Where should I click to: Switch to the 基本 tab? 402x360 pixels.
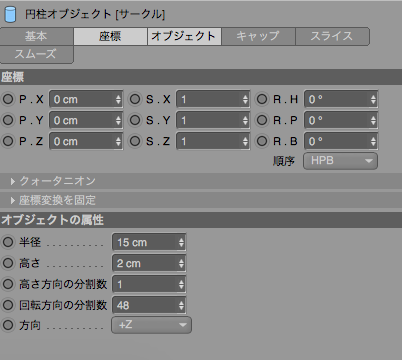tap(36, 36)
